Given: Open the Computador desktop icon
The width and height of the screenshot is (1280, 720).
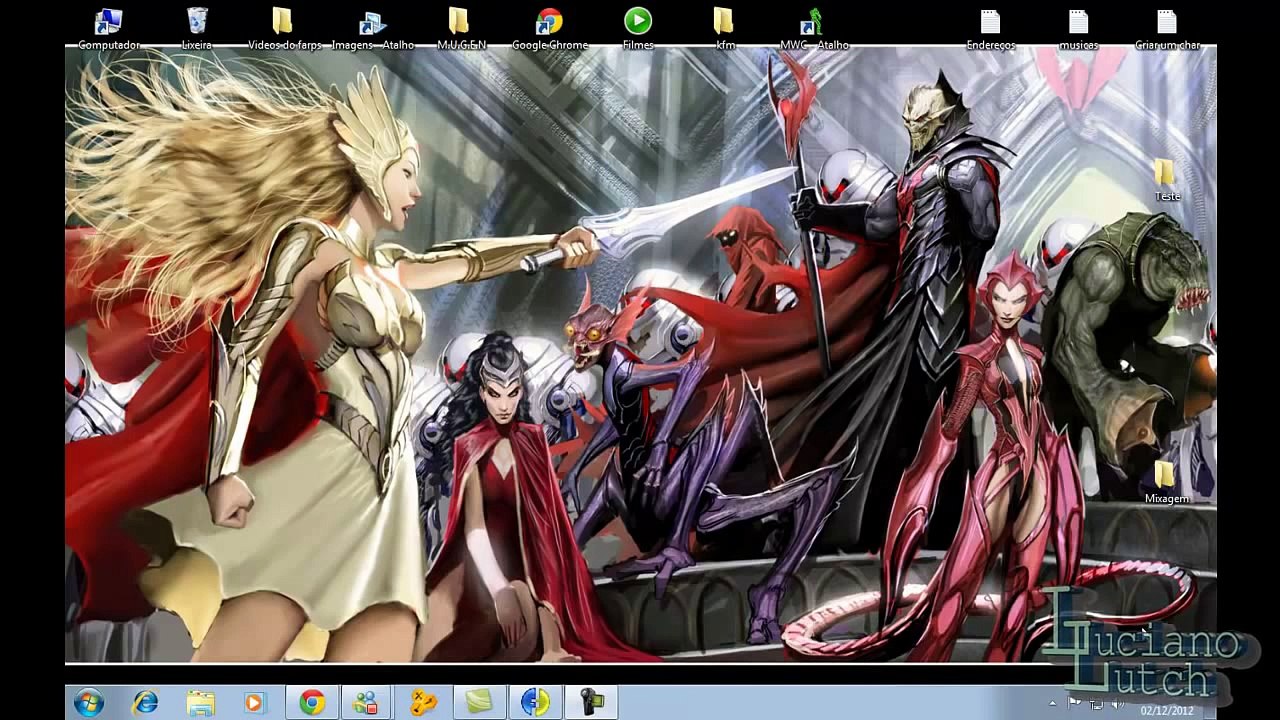Looking at the screenshot, I should tap(108, 28).
